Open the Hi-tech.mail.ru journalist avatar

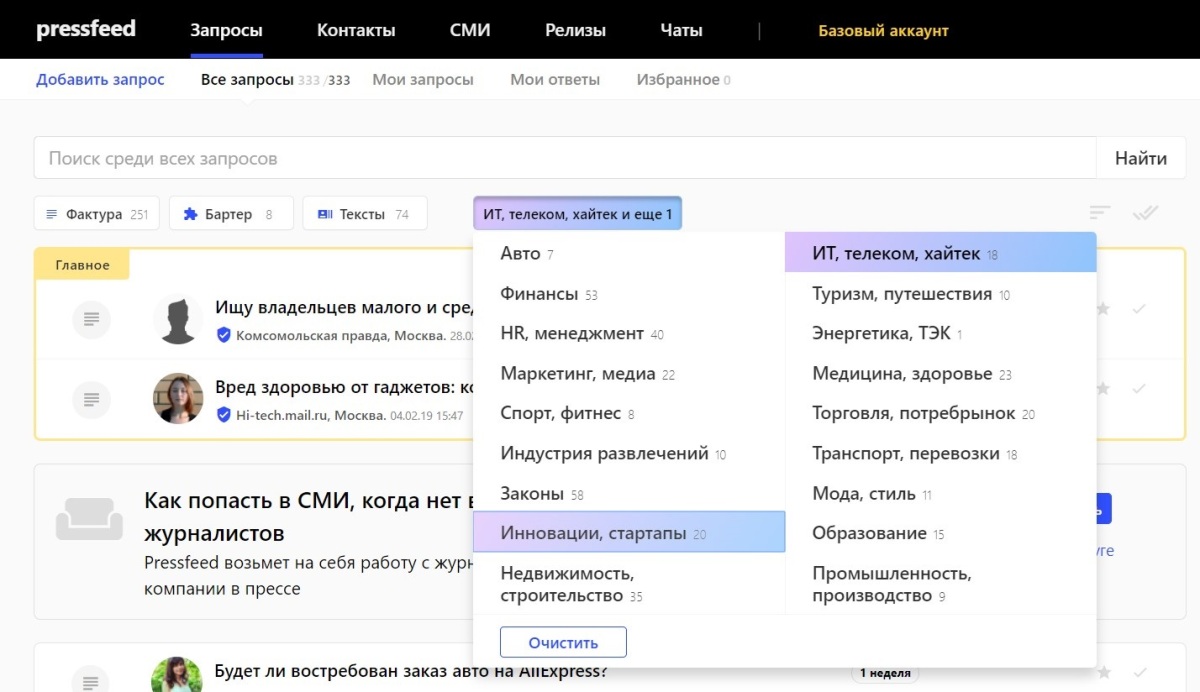(x=178, y=399)
